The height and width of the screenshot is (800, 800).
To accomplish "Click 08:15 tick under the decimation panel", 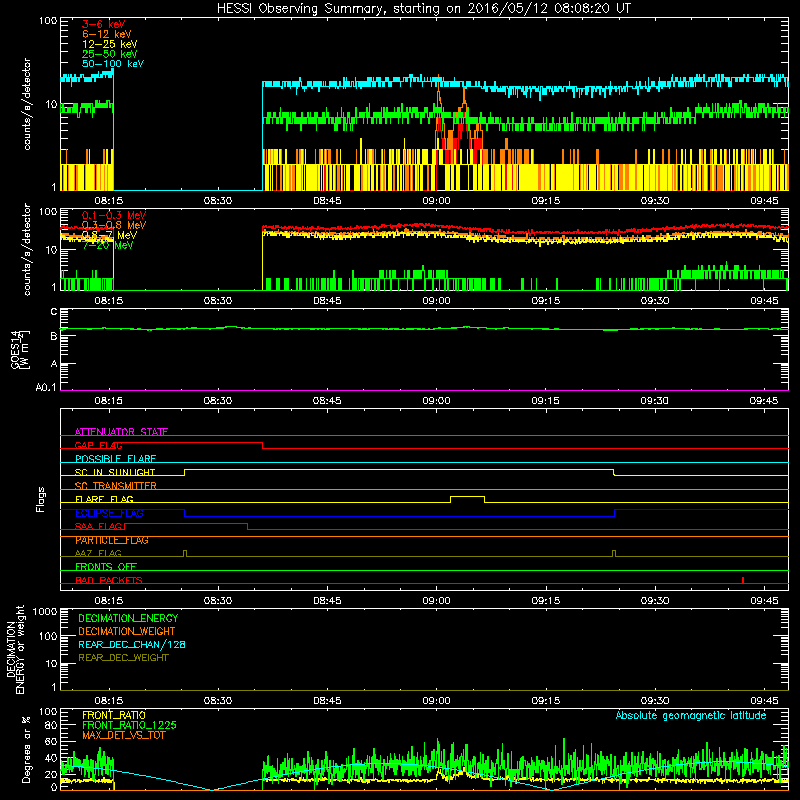I will [x=109, y=701].
